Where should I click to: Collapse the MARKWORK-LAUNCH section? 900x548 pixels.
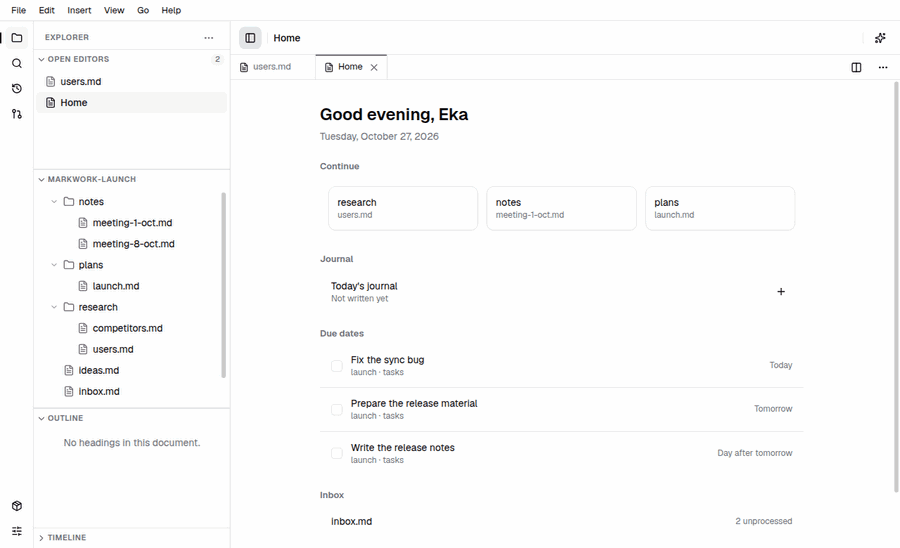(x=41, y=179)
